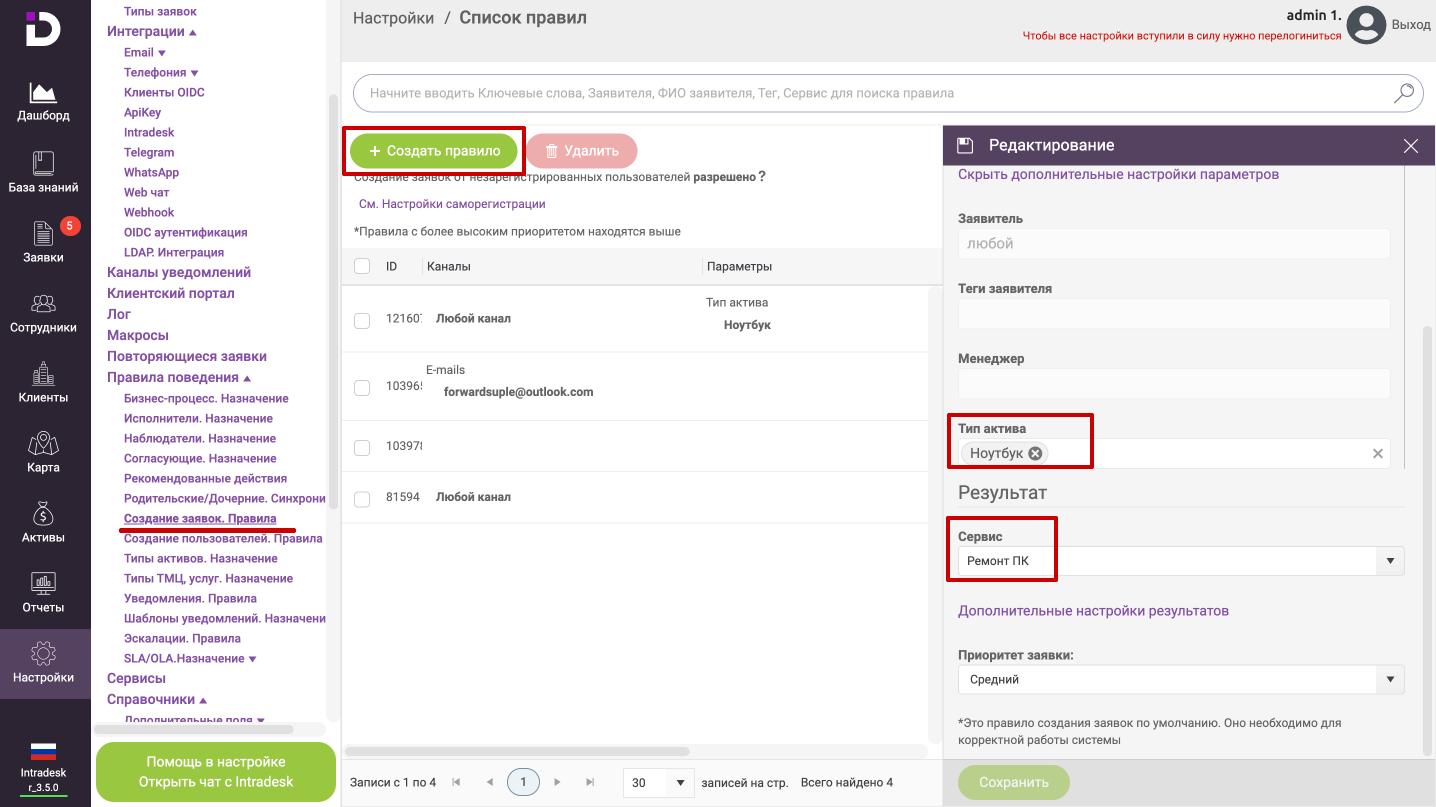Go to the Сотрудники section
The width and height of the screenshot is (1436, 807).
coord(43,311)
